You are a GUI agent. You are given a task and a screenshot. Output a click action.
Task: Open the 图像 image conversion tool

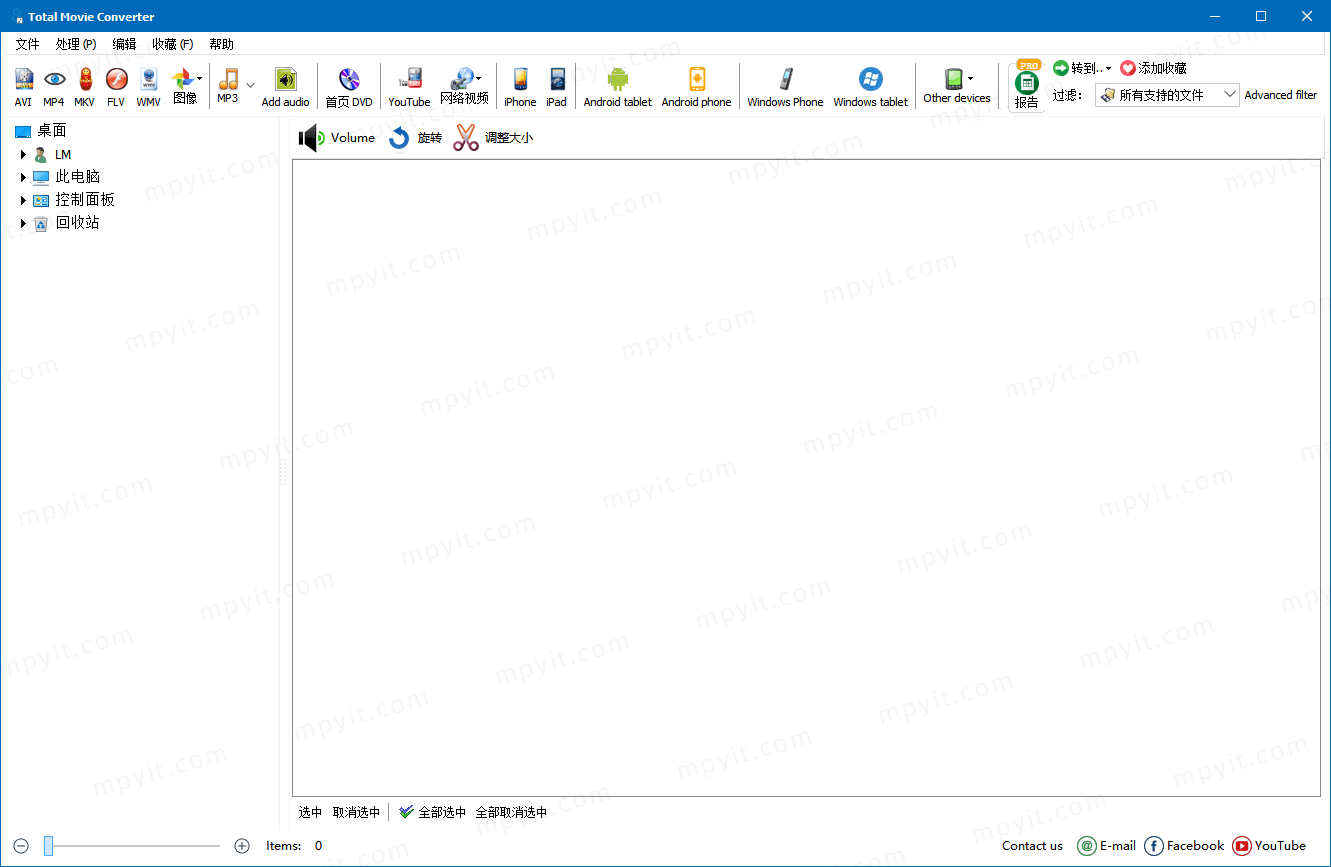pos(185,87)
